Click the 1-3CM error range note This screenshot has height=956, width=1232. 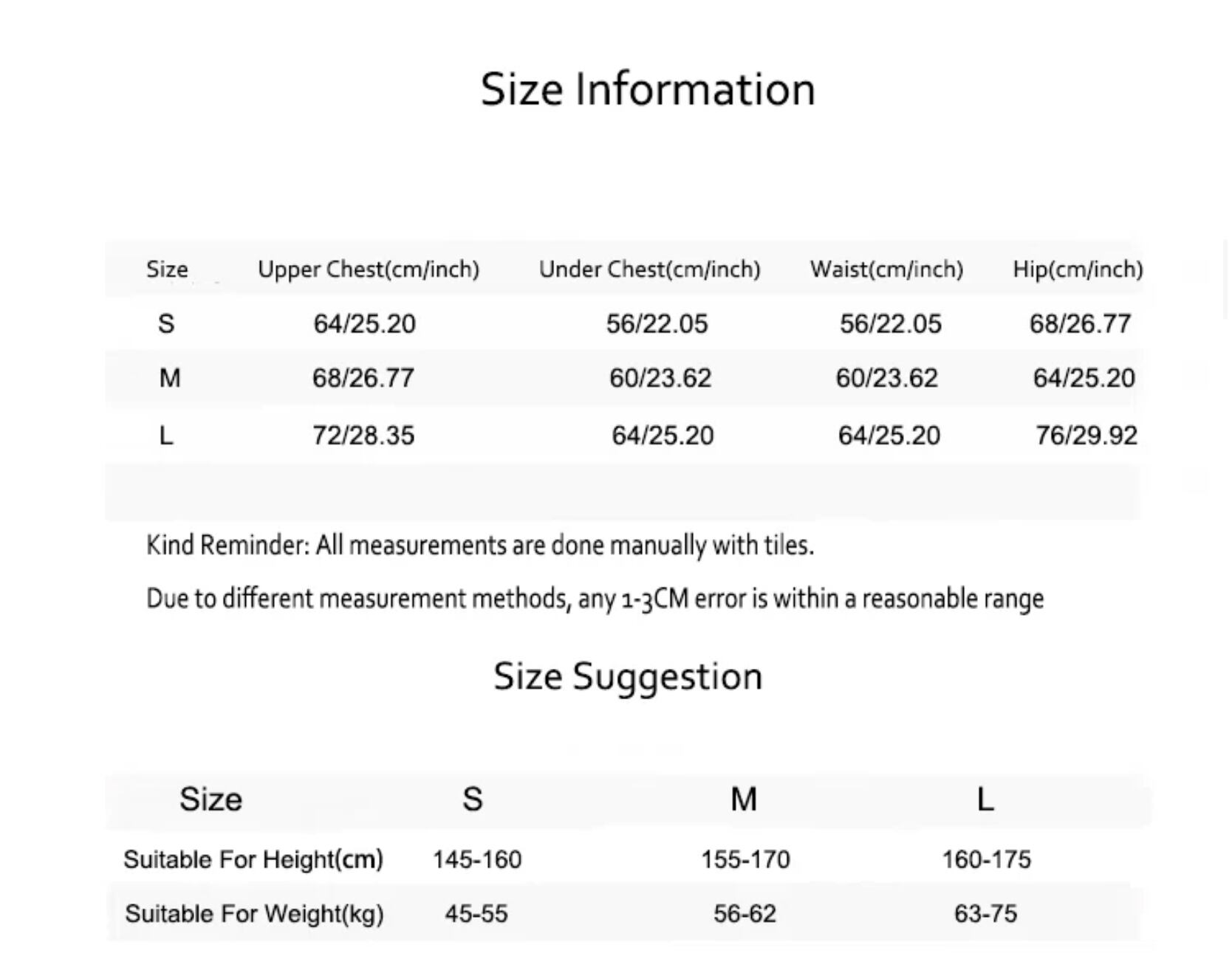tap(595, 599)
